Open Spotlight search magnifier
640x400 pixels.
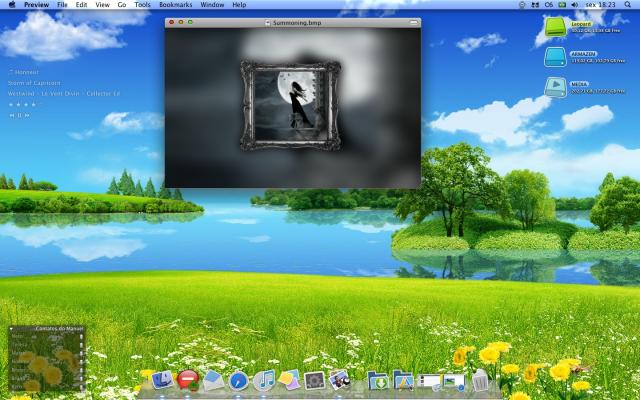coord(627,5)
